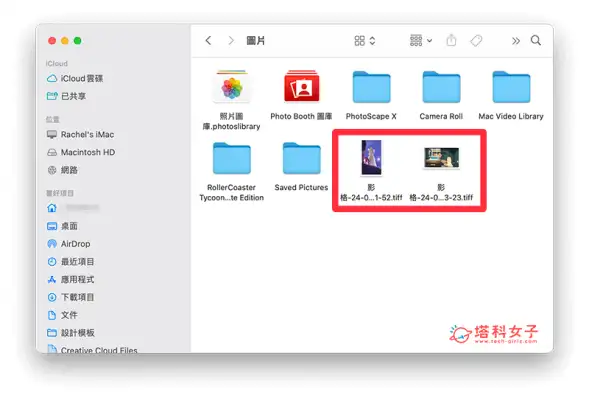
Task: Open the group-by options dropdown
Action: pos(421,41)
